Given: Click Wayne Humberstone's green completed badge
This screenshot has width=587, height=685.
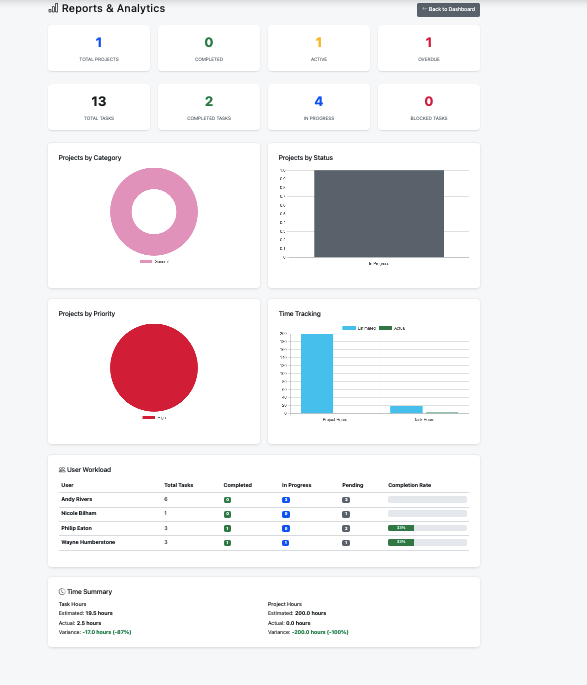Looking at the screenshot, I should (x=227, y=543).
